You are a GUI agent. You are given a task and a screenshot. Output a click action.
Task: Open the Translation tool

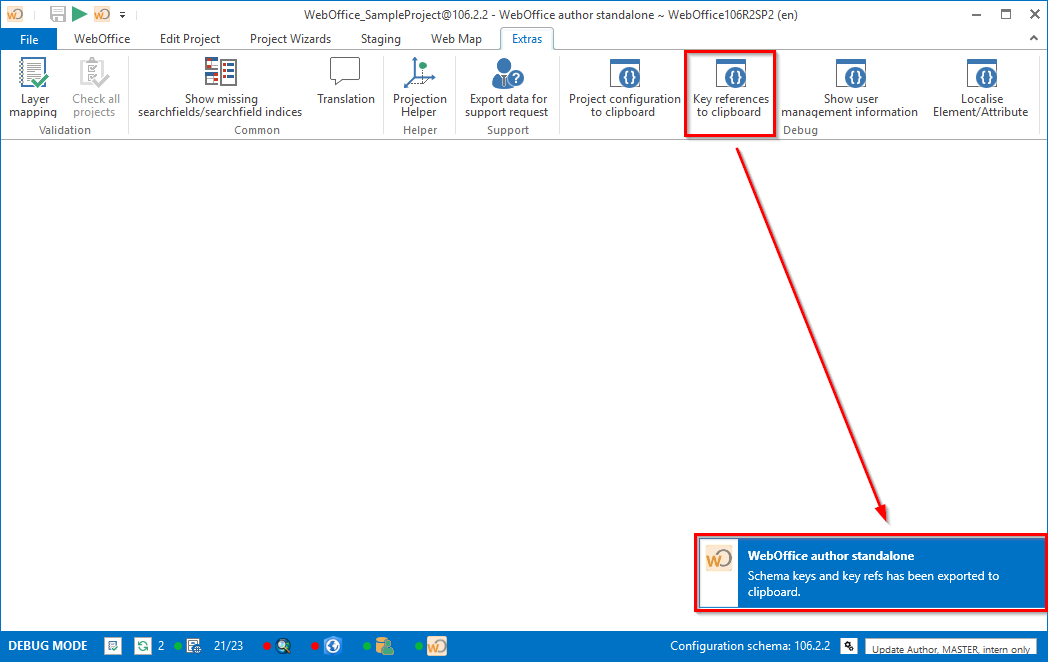(x=345, y=82)
